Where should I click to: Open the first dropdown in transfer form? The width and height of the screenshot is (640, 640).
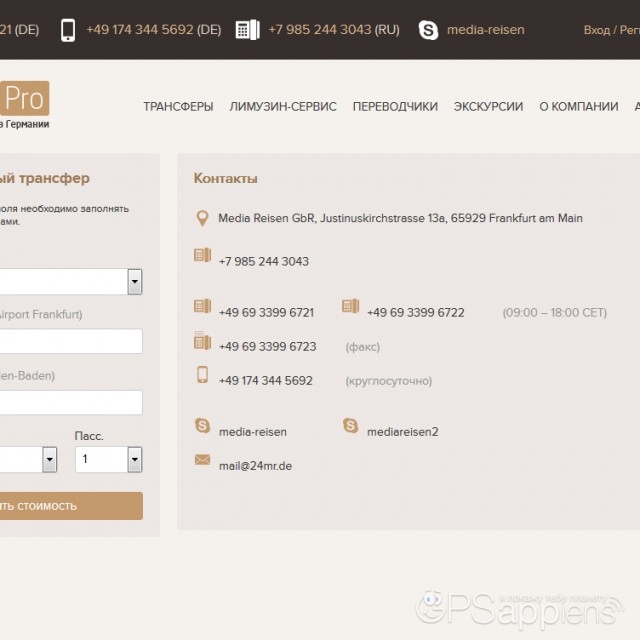click(134, 282)
